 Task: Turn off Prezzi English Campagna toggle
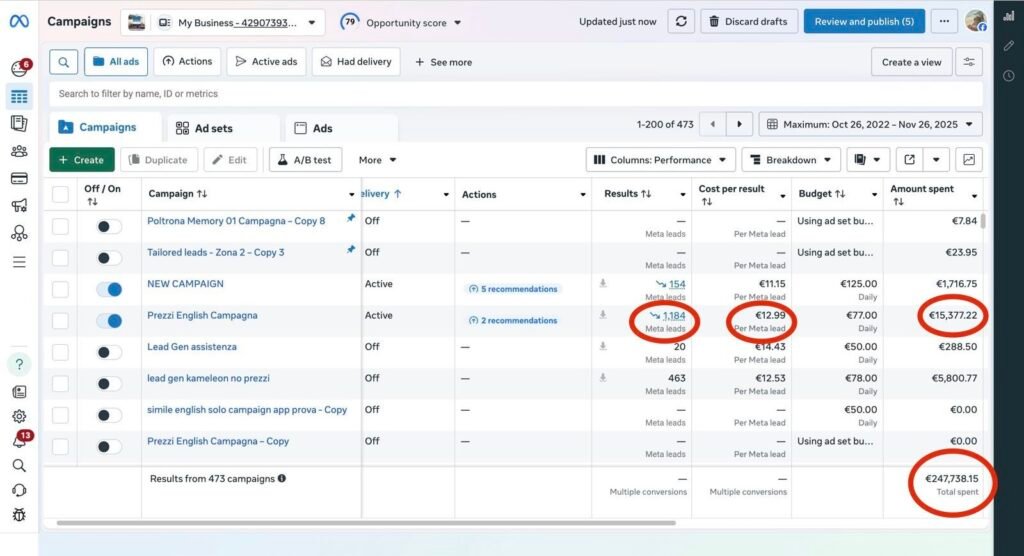pos(109,321)
